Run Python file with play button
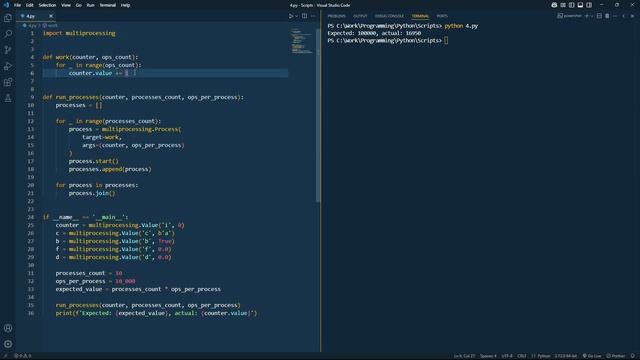 coord(291,16)
